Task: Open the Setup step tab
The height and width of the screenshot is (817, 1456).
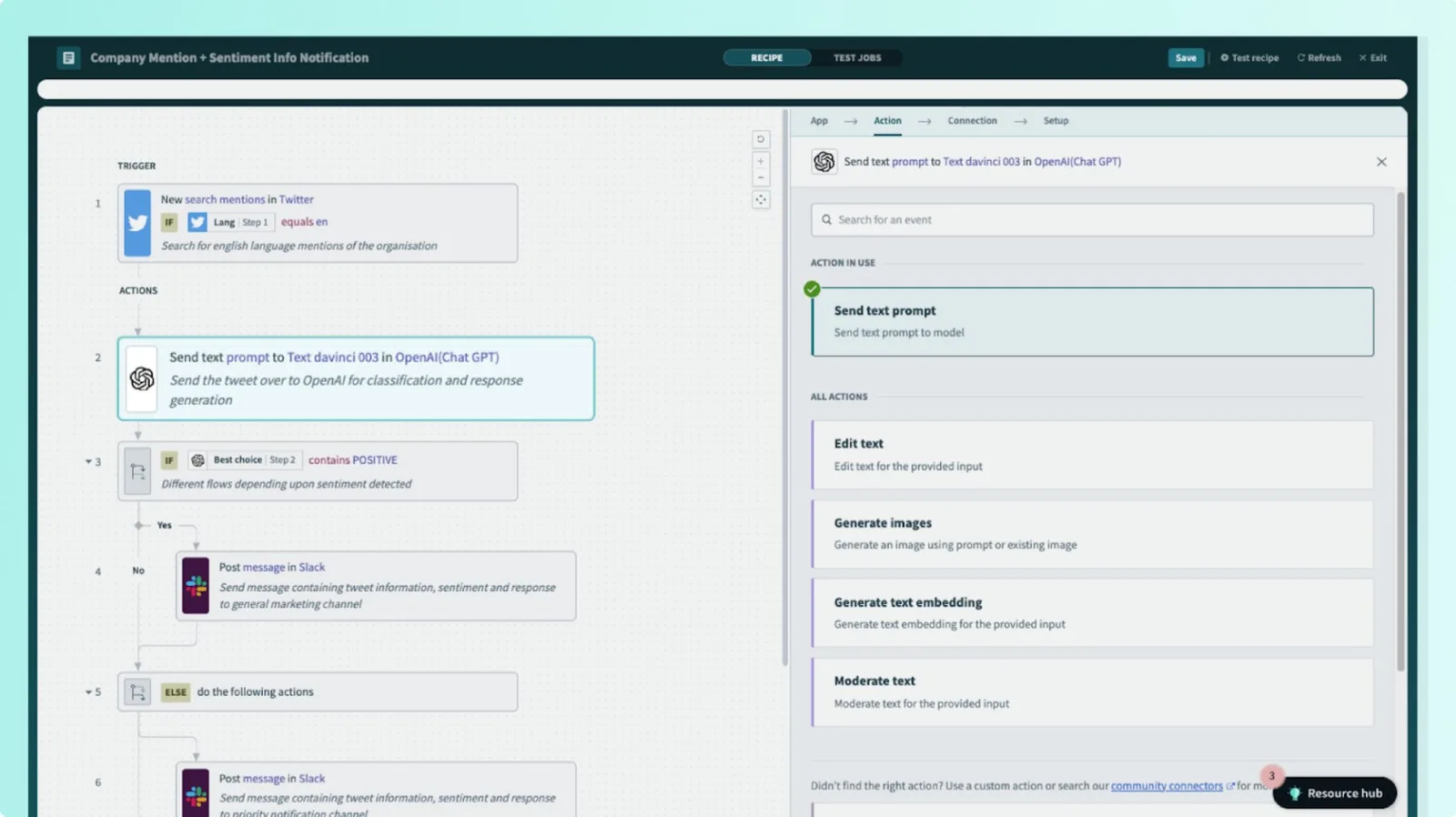Action: pyautogui.click(x=1056, y=121)
